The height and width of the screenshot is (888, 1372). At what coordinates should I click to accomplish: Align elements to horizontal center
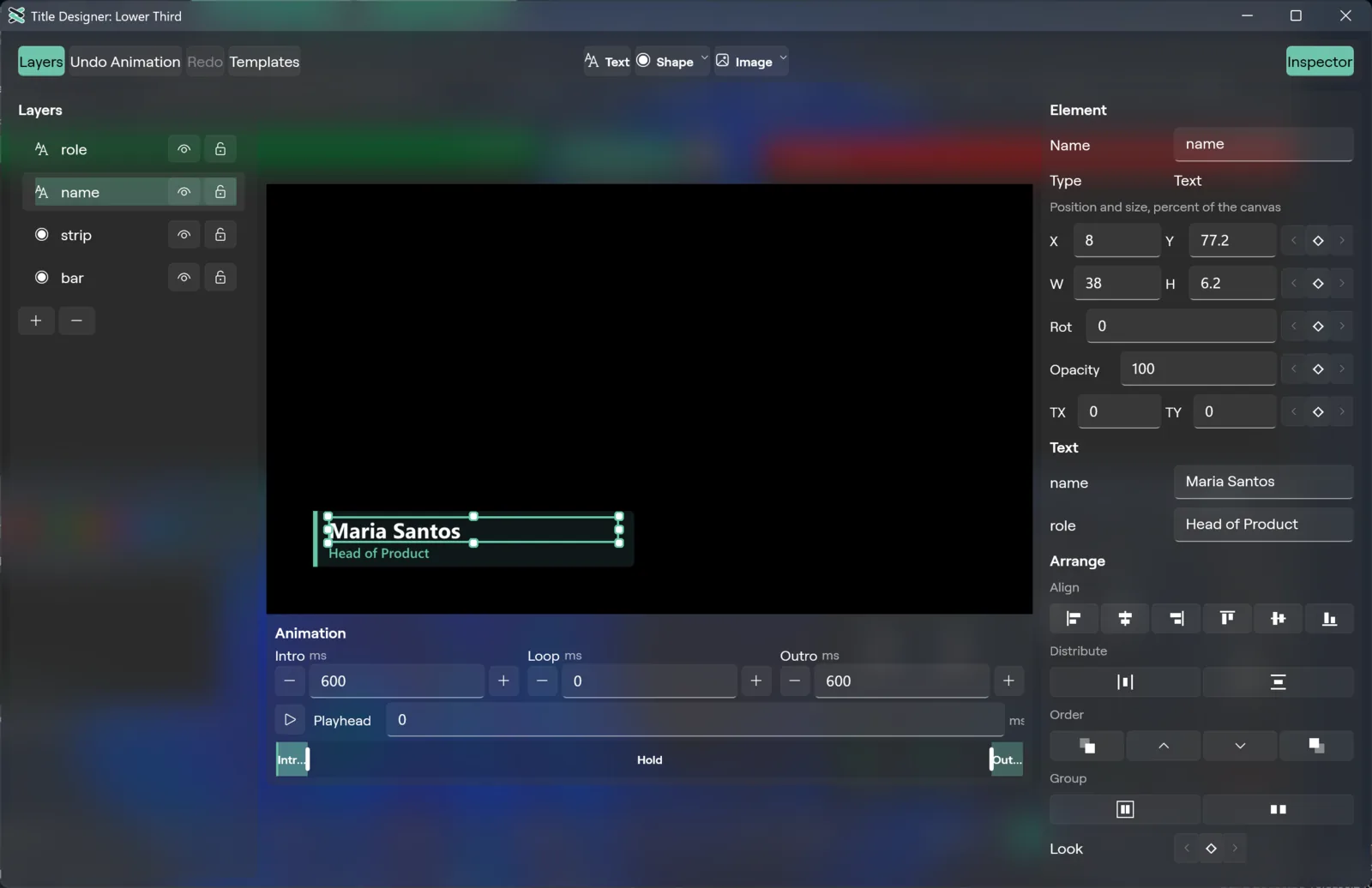[1125, 618]
